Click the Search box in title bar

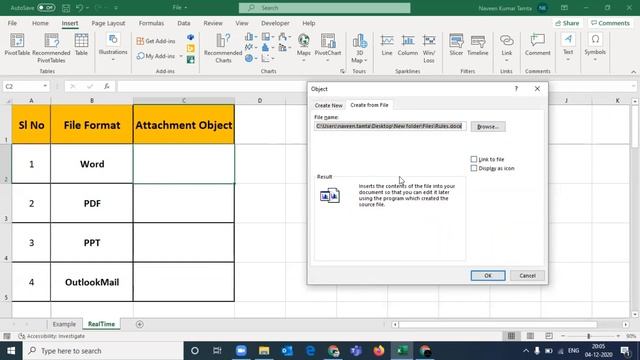click(x=324, y=8)
